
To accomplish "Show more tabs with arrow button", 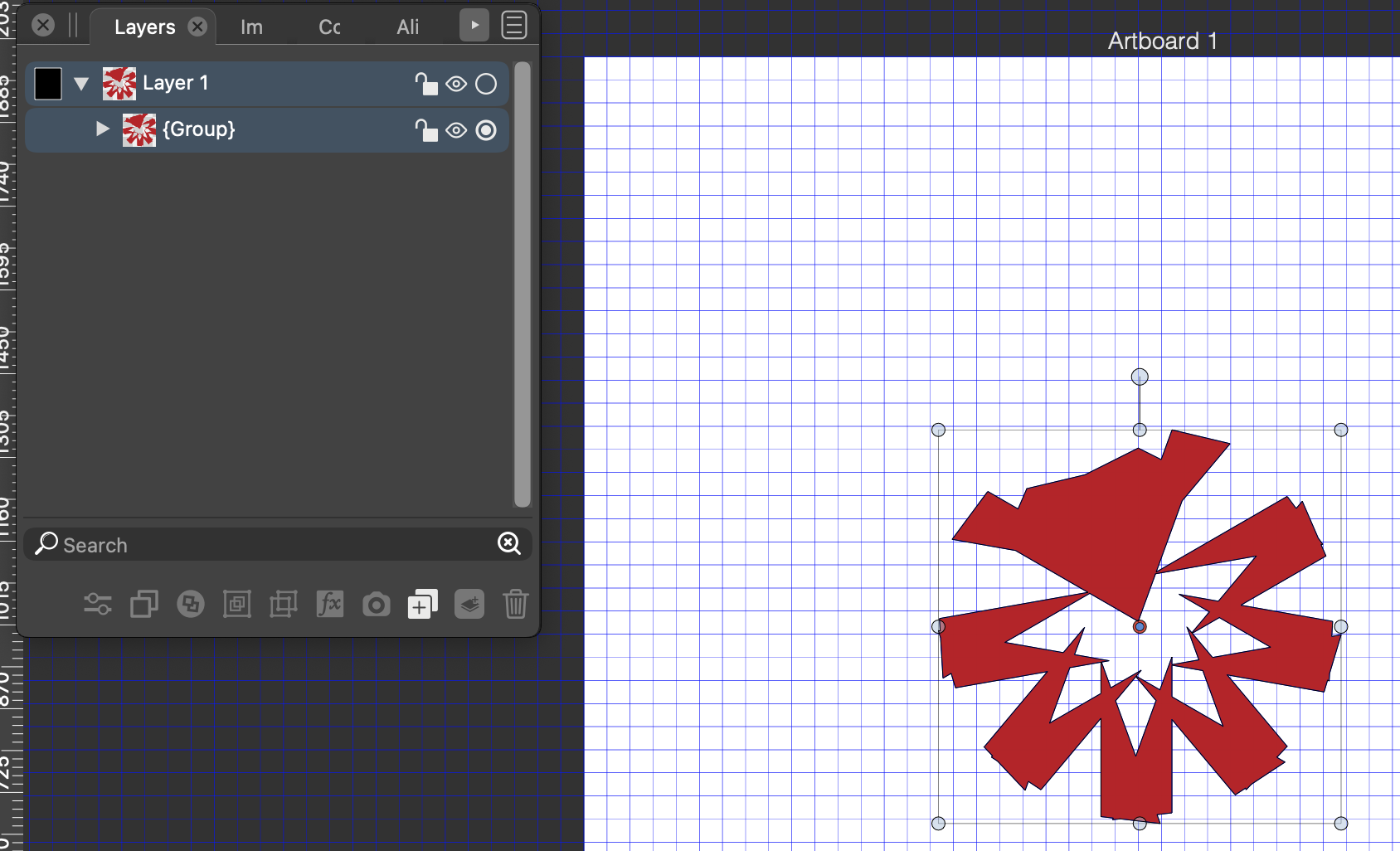I will point(474,26).
